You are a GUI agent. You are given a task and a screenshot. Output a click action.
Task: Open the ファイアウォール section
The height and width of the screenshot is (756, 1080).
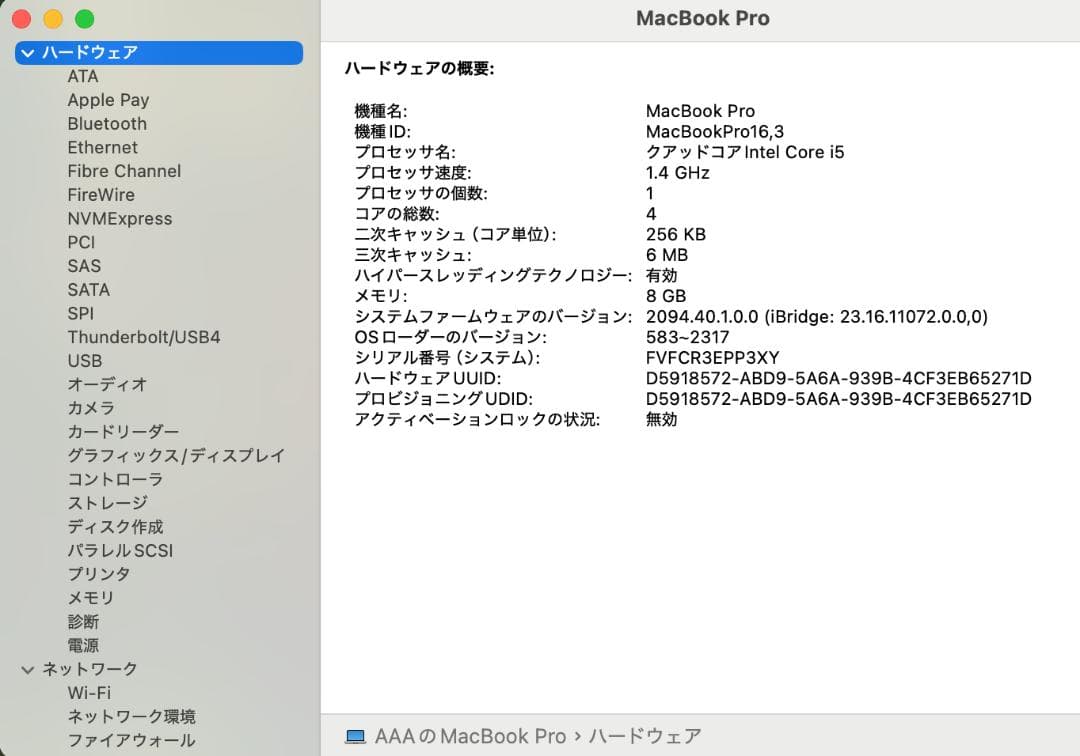[131, 740]
